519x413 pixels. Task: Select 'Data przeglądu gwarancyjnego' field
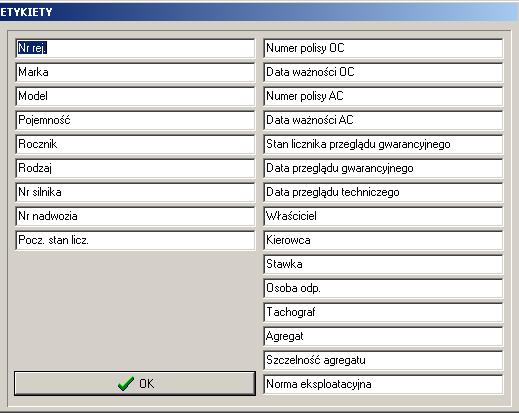[x=383, y=168]
